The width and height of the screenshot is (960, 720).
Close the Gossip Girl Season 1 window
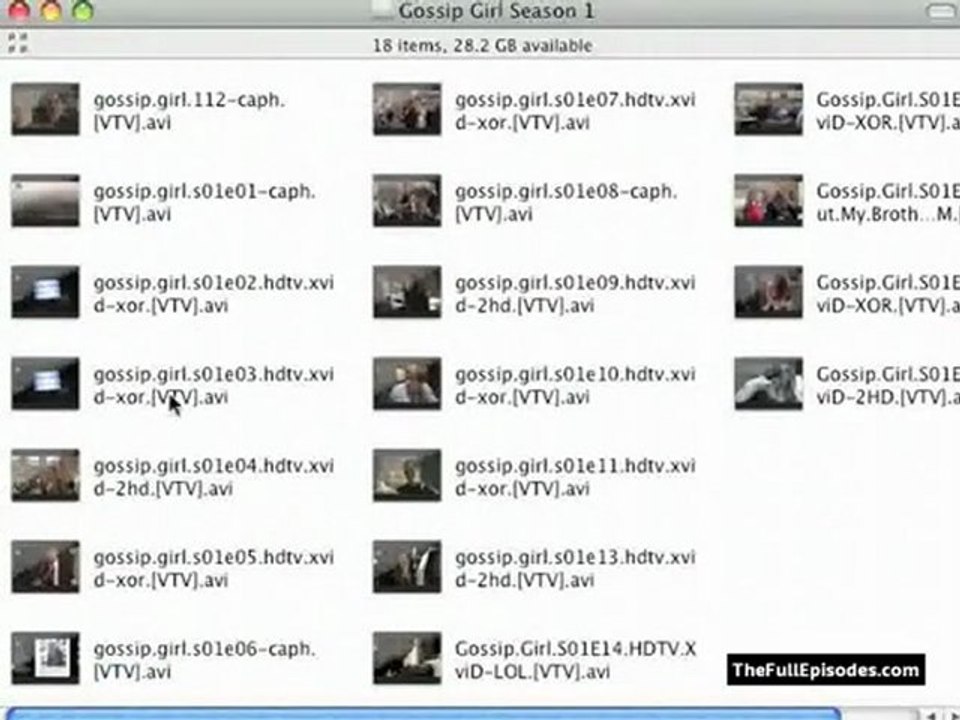[x=18, y=9]
